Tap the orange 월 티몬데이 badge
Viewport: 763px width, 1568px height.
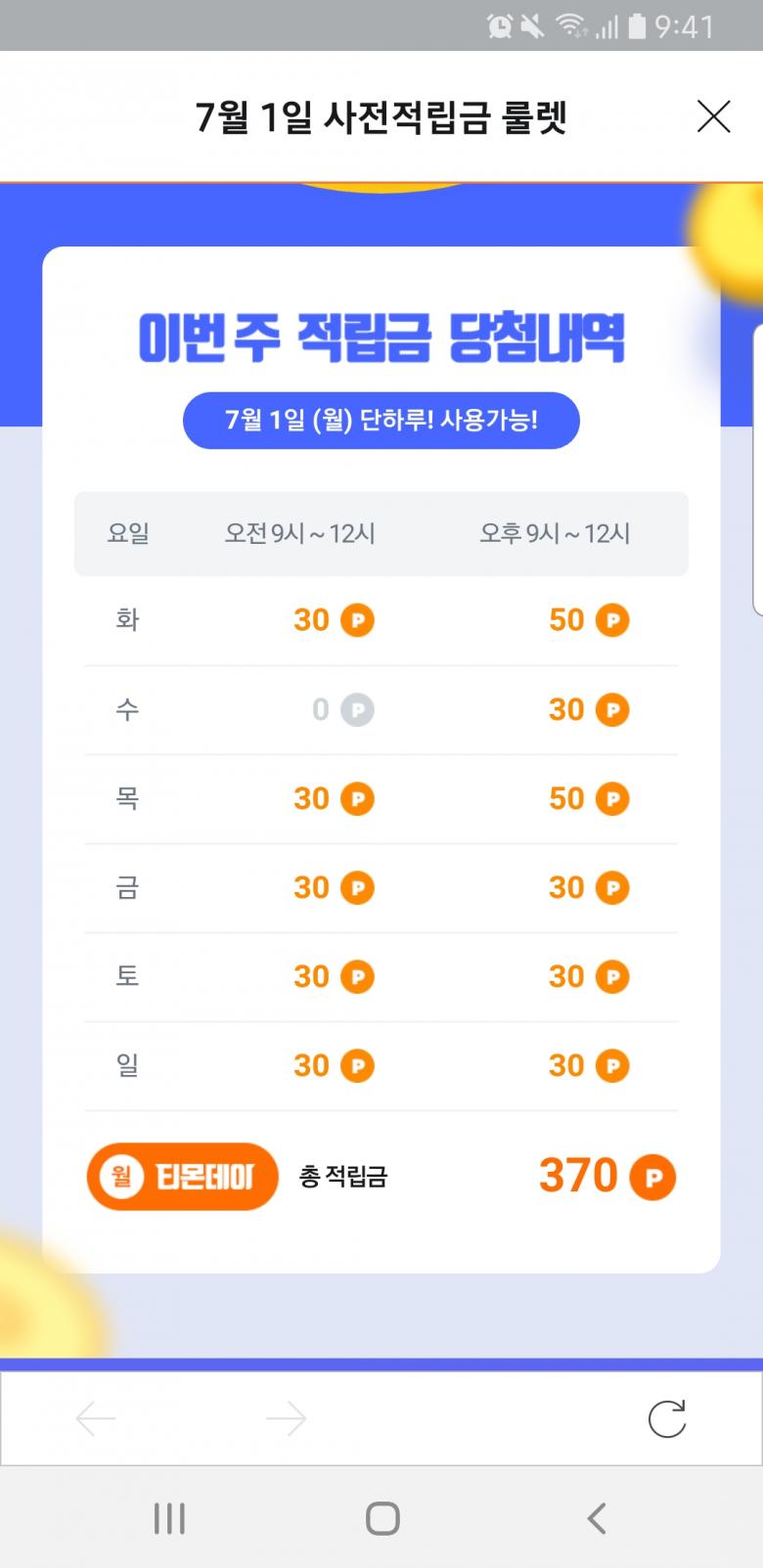click(183, 1176)
